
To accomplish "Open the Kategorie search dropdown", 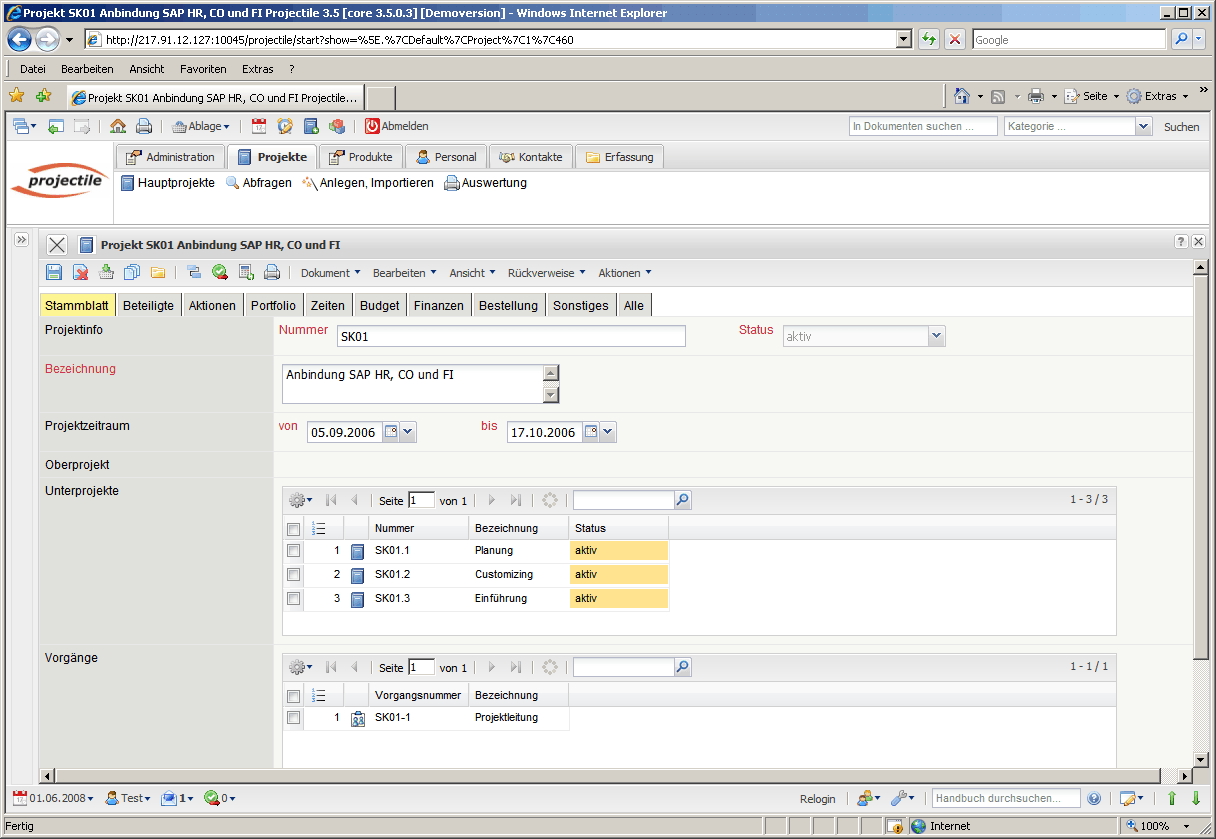I will 1144,127.
